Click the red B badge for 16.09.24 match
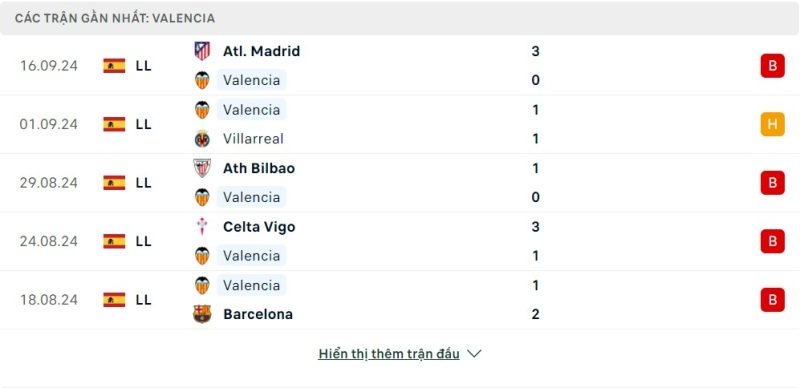This screenshot has width=800, height=388. (x=772, y=66)
